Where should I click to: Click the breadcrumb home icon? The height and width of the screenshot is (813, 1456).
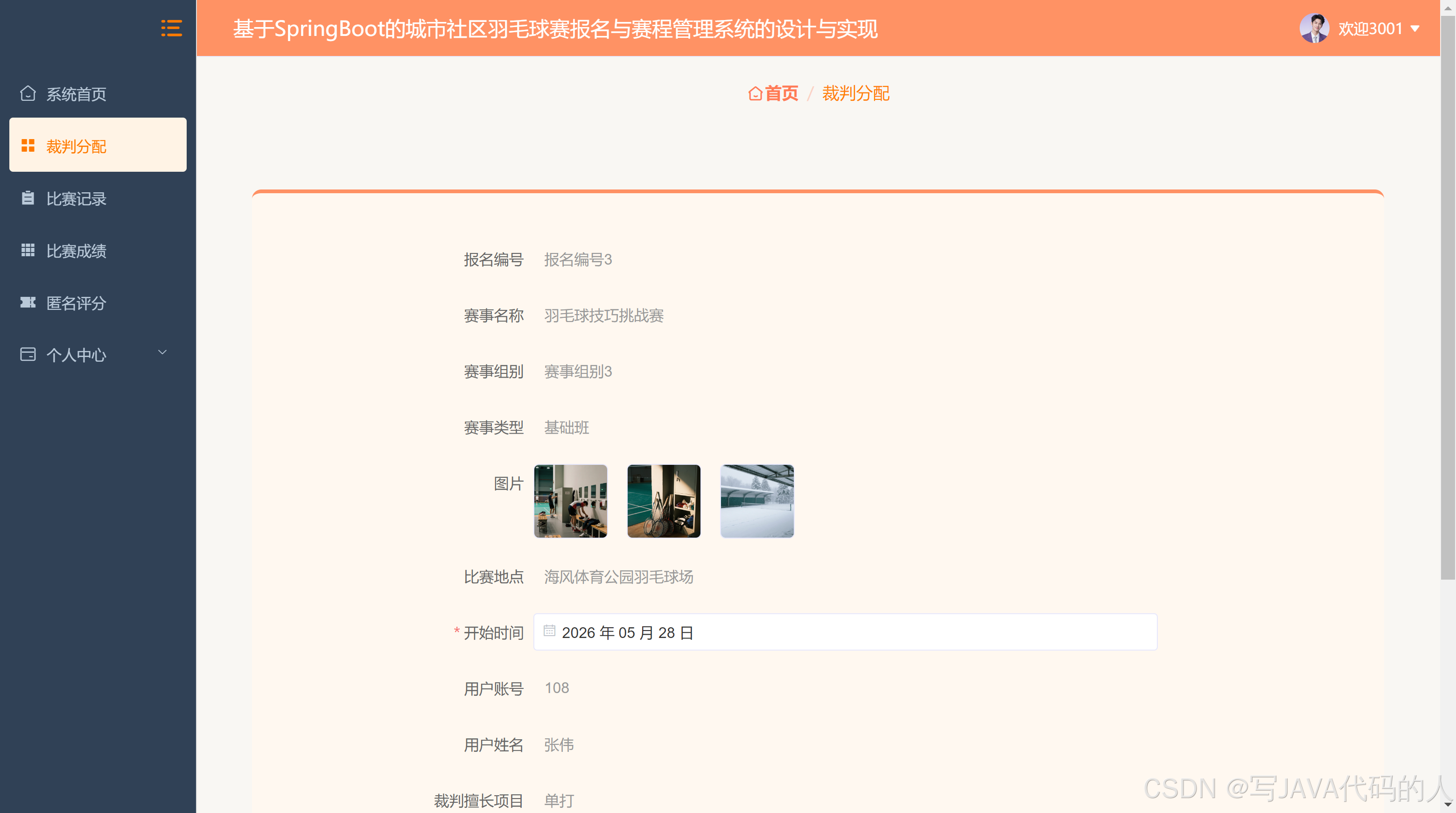(755, 93)
